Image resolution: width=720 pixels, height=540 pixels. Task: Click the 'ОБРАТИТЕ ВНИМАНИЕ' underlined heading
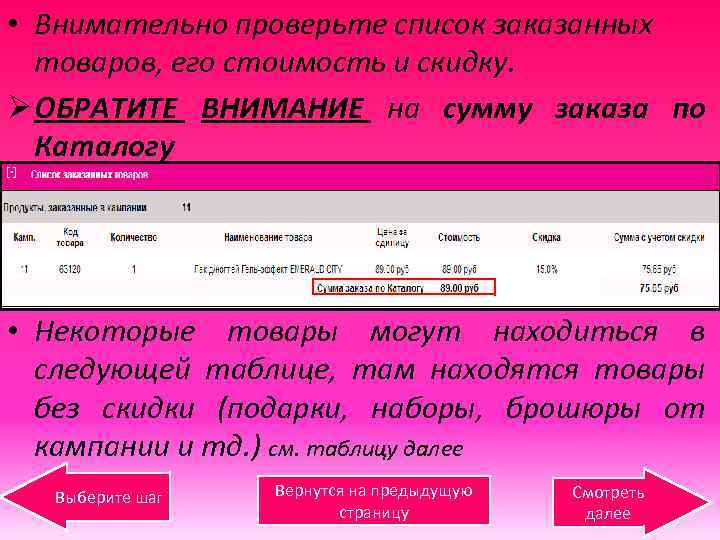202,109
